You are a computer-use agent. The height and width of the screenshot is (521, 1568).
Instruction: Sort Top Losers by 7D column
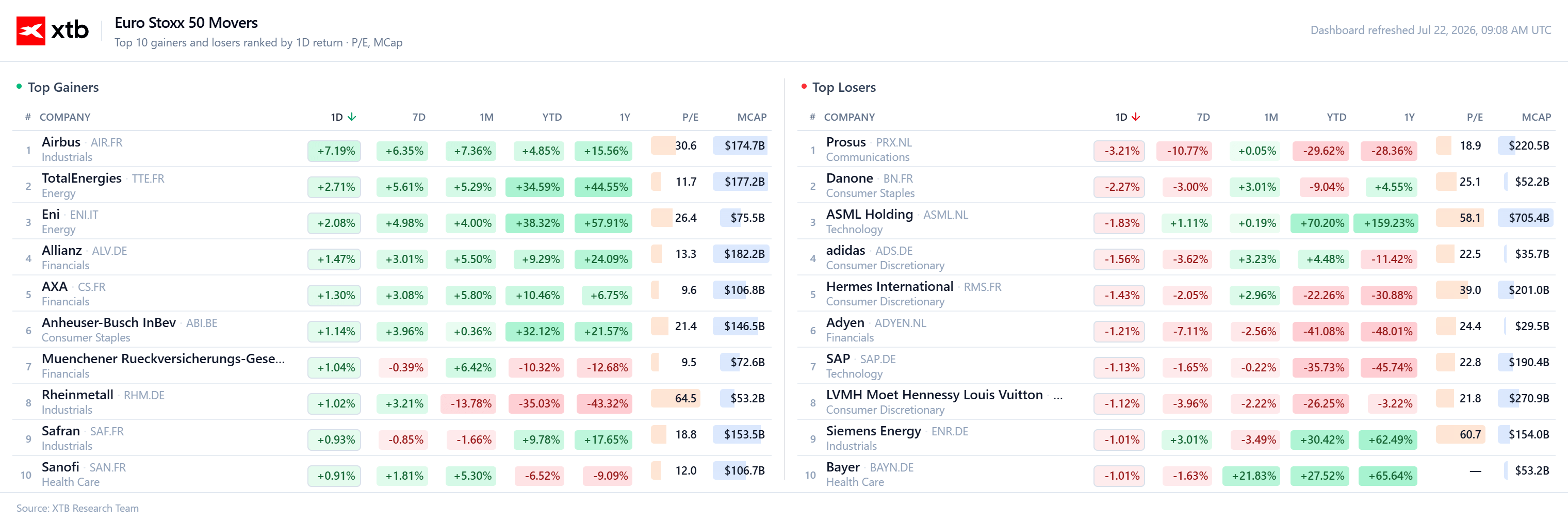coord(1203,117)
